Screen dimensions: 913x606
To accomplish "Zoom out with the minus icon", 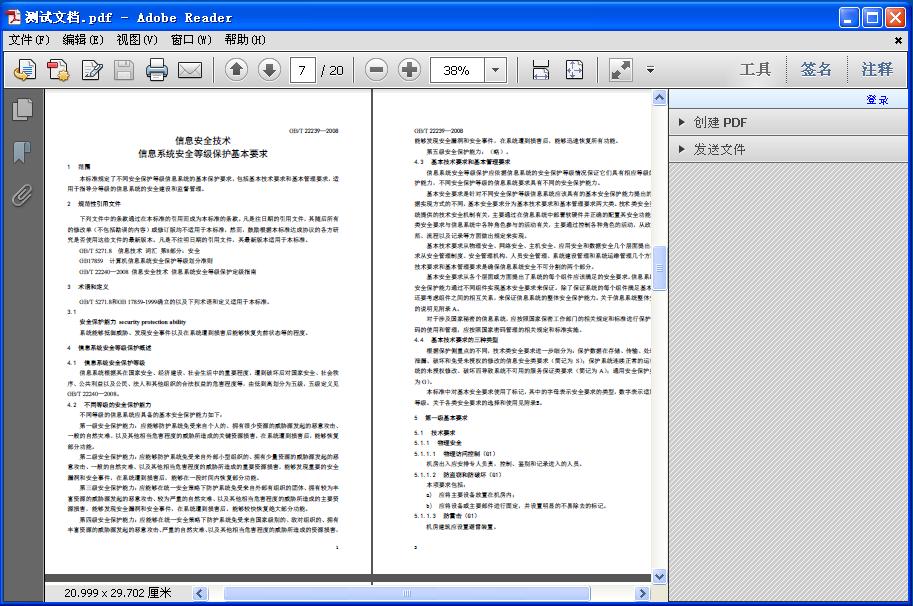I will click(377, 70).
